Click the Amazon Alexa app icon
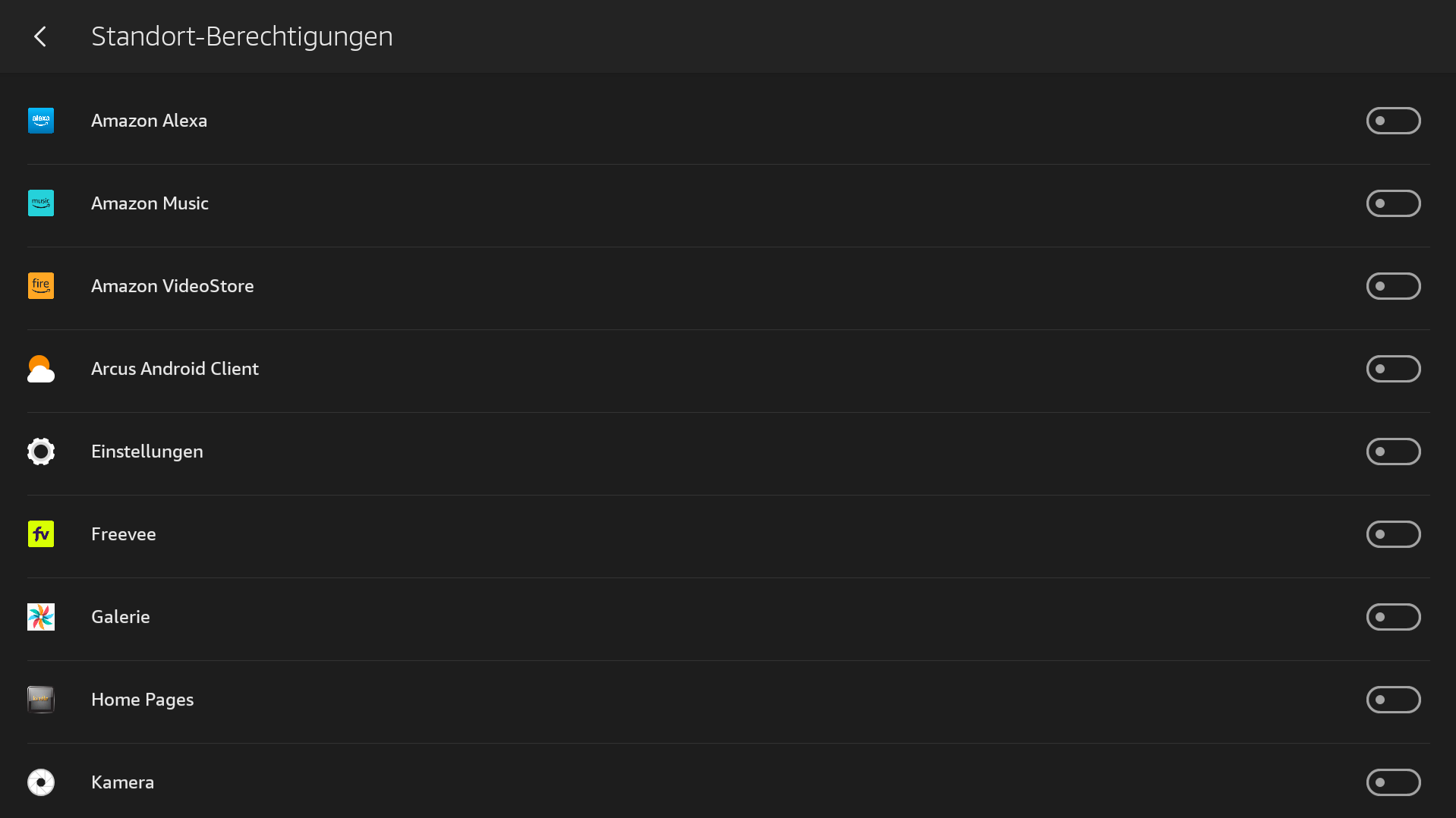 pyautogui.click(x=41, y=121)
